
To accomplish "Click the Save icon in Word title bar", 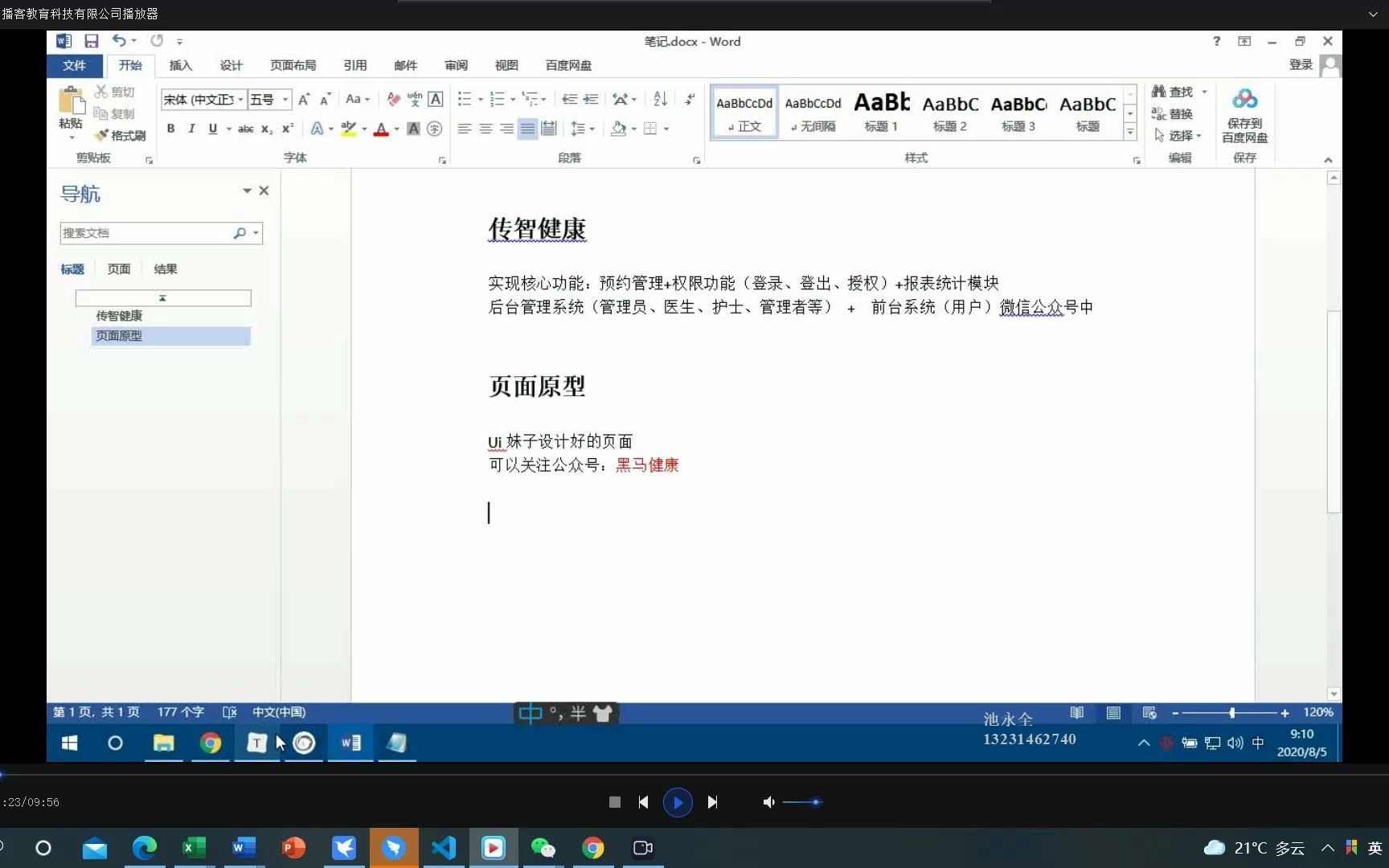I will 92,41.
